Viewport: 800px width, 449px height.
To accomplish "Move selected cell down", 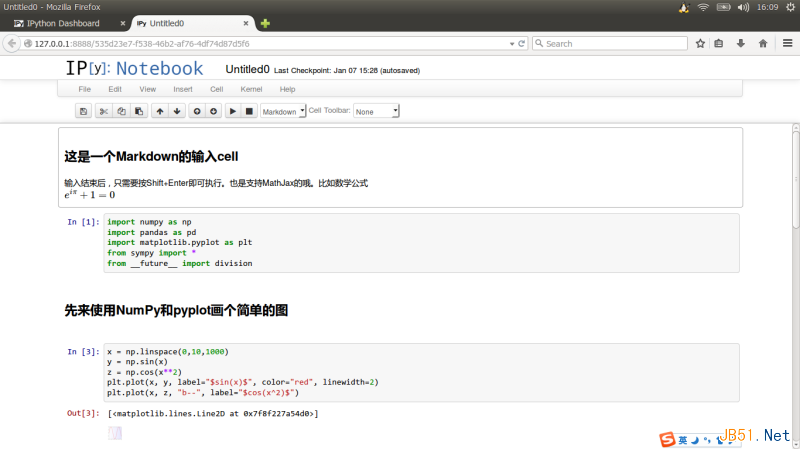I will [x=177, y=111].
